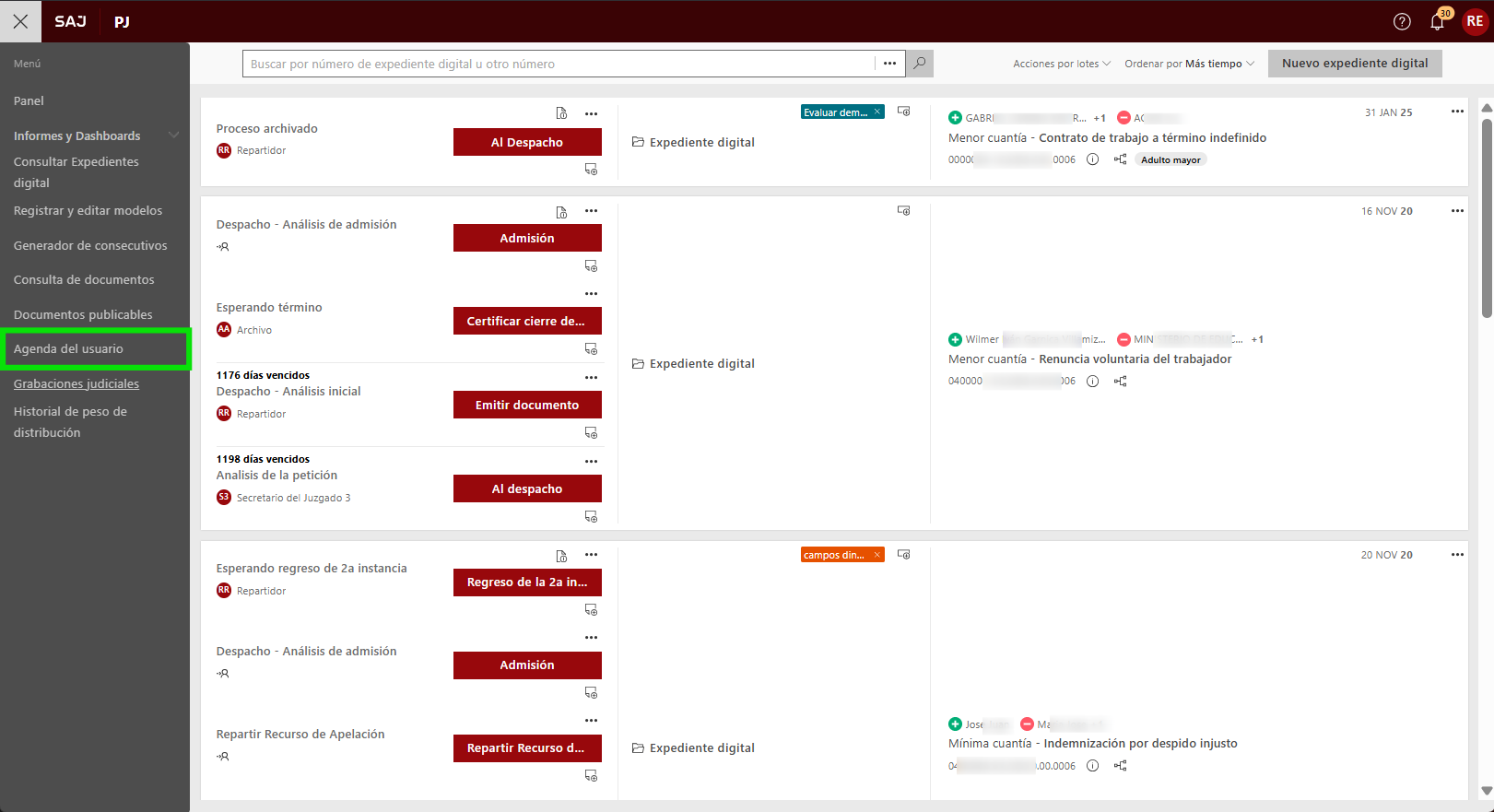Click the search magnifier button
The width and height of the screenshot is (1494, 812).
tap(919, 64)
